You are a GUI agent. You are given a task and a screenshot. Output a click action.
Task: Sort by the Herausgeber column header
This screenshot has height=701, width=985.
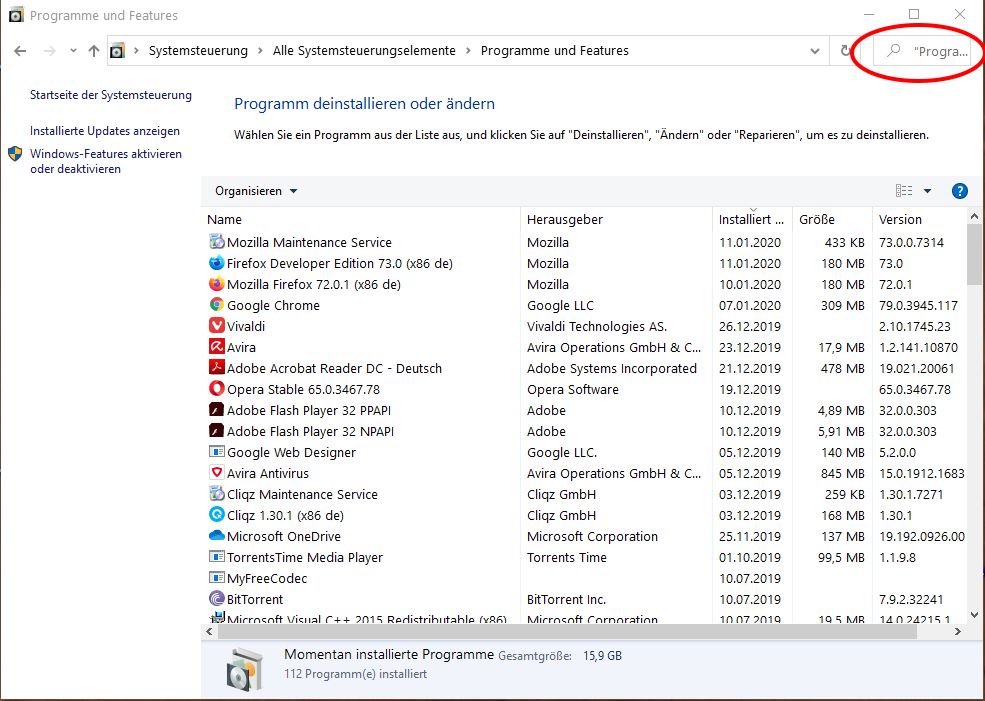[565, 219]
